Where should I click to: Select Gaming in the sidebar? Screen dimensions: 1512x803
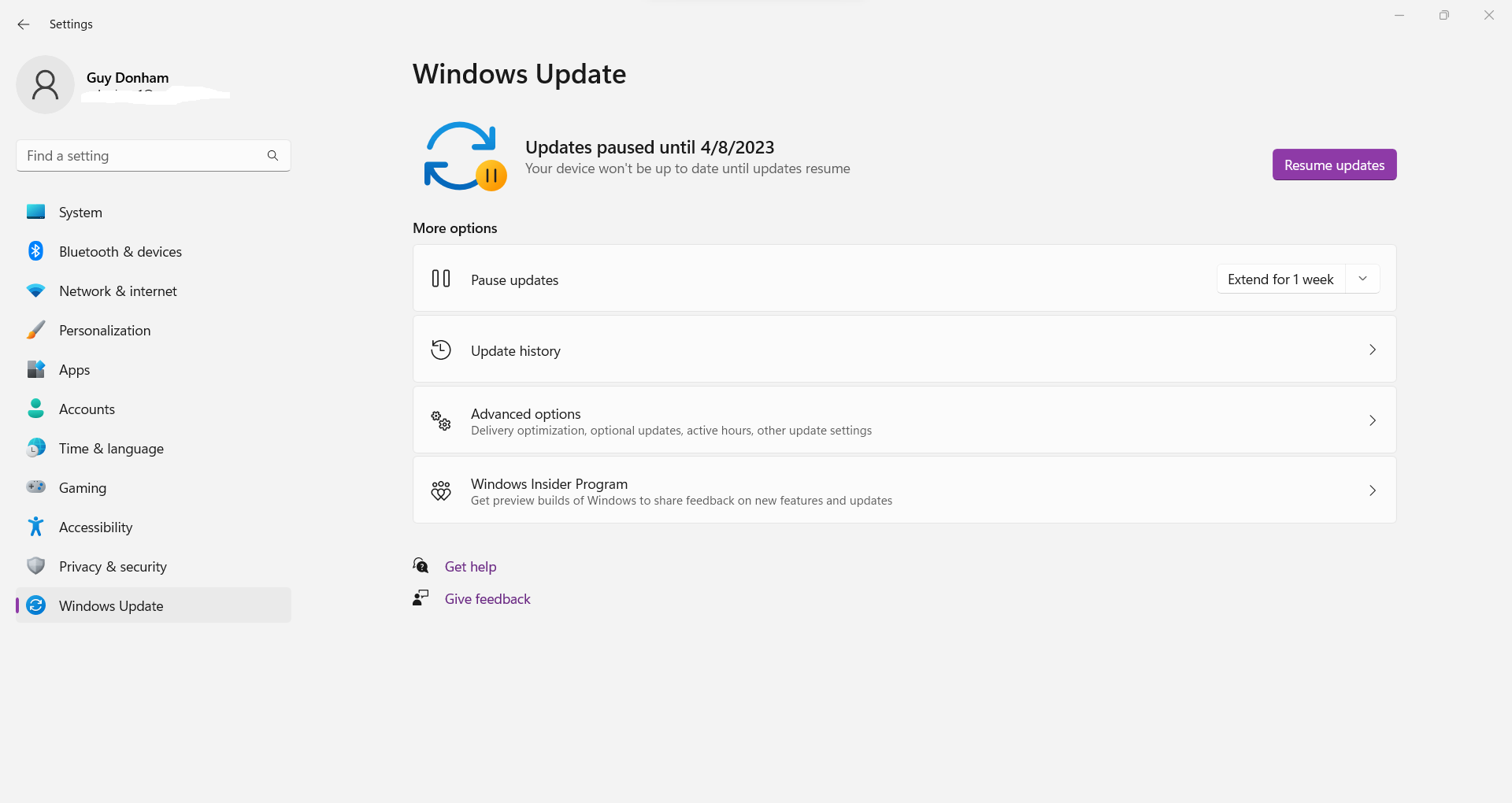click(x=154, y=487)
